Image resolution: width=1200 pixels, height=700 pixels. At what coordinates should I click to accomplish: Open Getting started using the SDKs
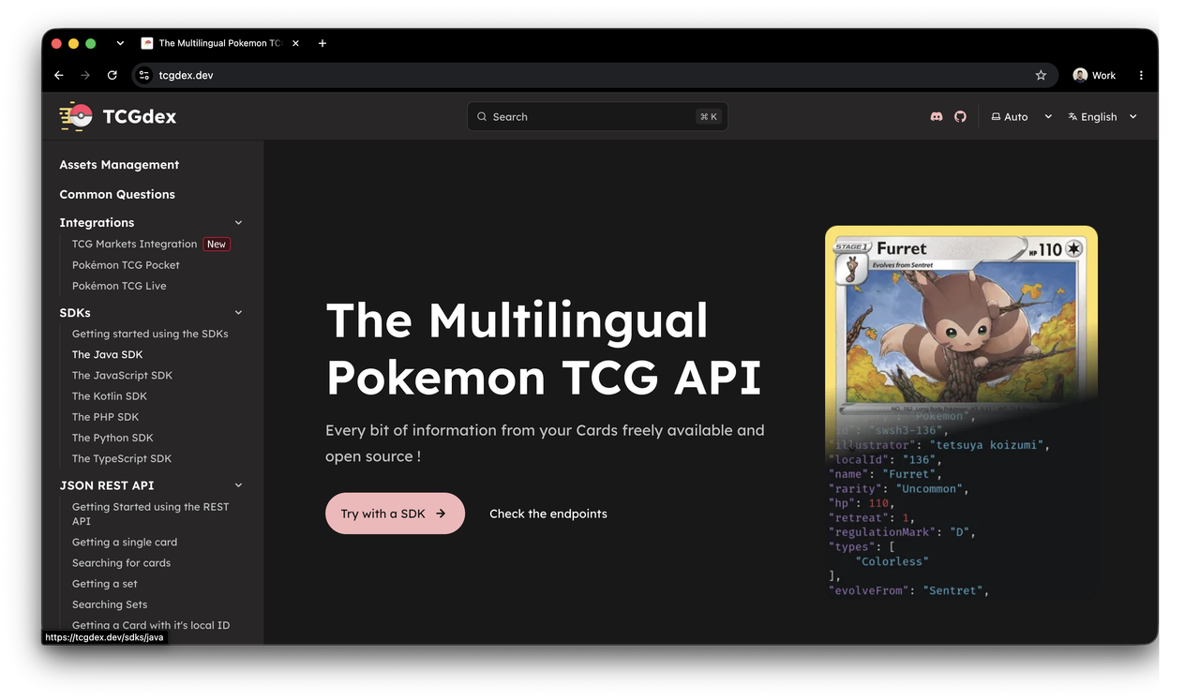(x=150, y=334)
